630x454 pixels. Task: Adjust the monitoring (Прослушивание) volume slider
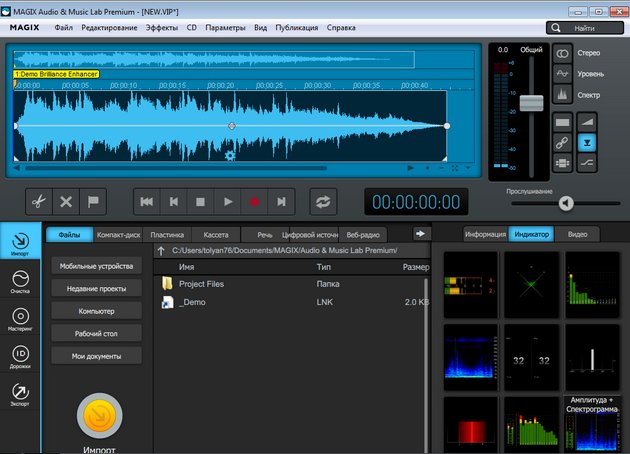[x=566, y=203]
